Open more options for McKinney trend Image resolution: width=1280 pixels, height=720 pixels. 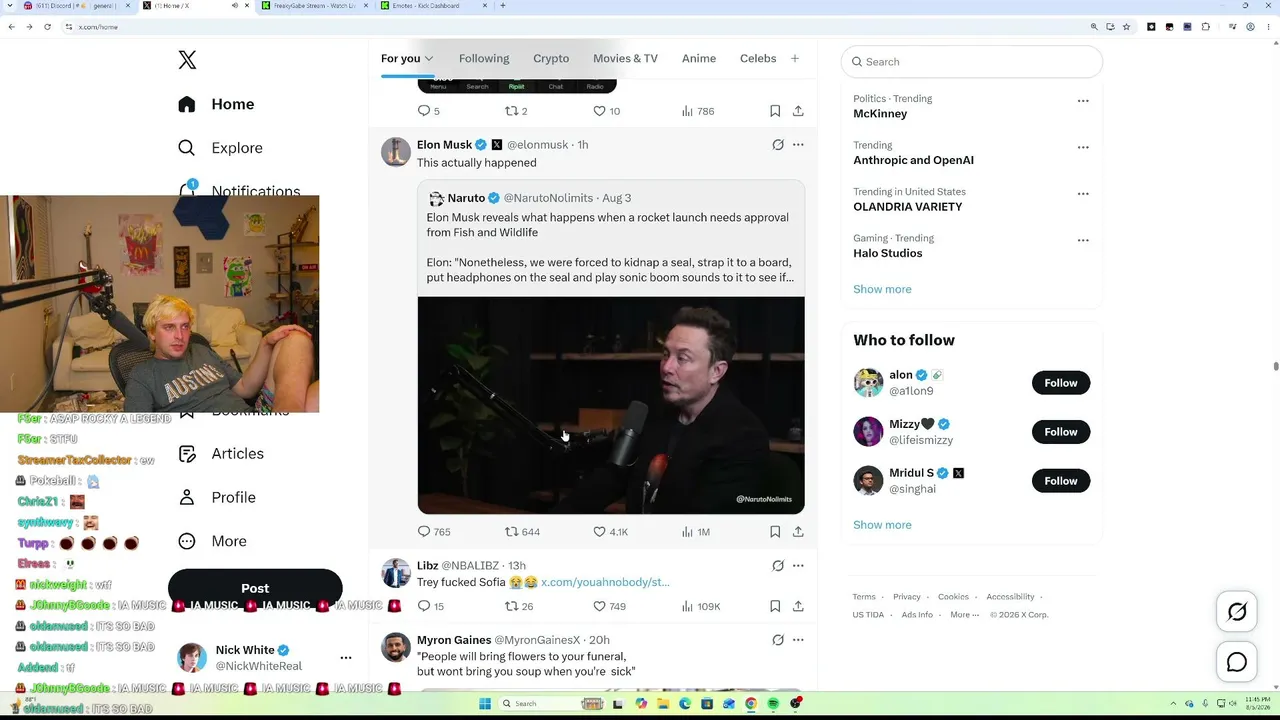pyautogui.click(x=1083, y=101)
